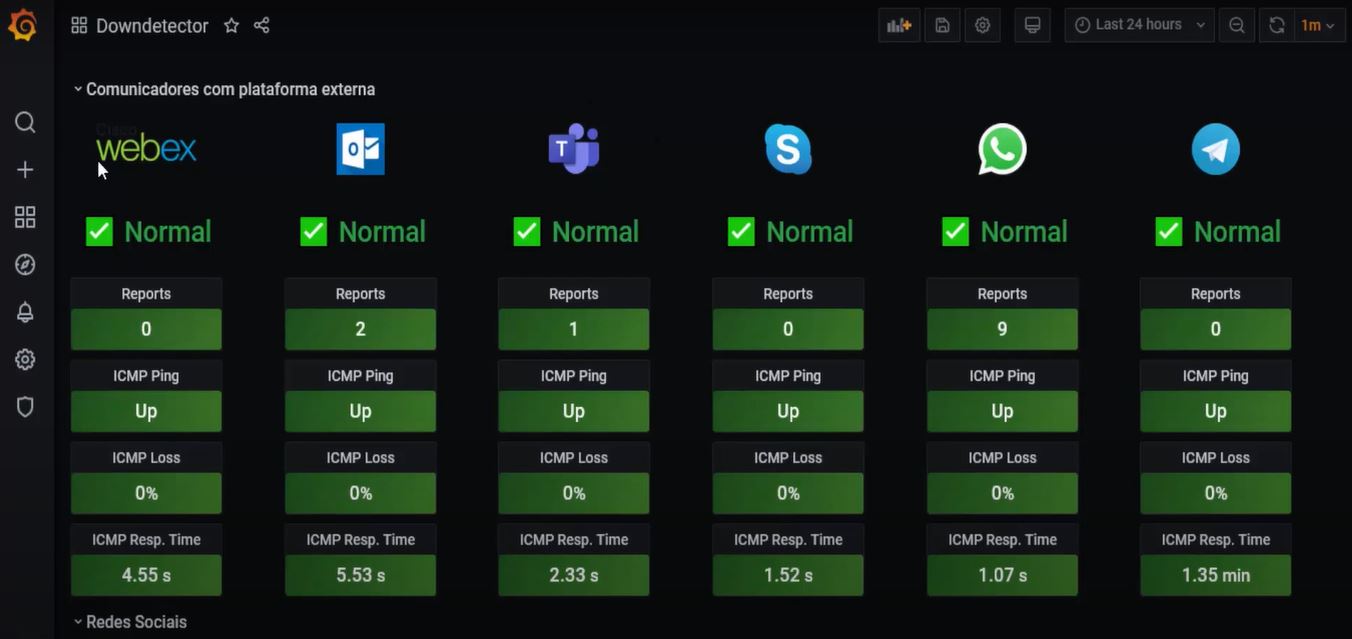Click the Microsoft Teams logo
This screenshot has width=1352, height=639.
click(x=574, y=149)
